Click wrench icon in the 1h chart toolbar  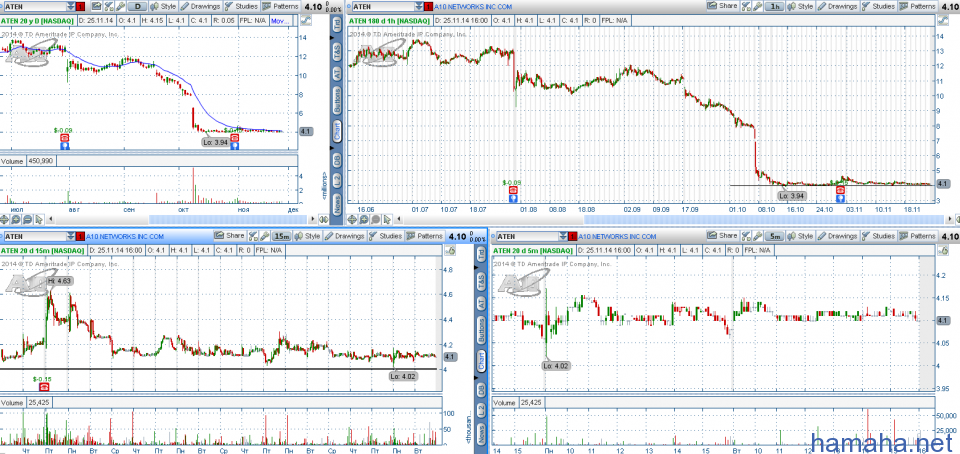click(x=757, y=6)
